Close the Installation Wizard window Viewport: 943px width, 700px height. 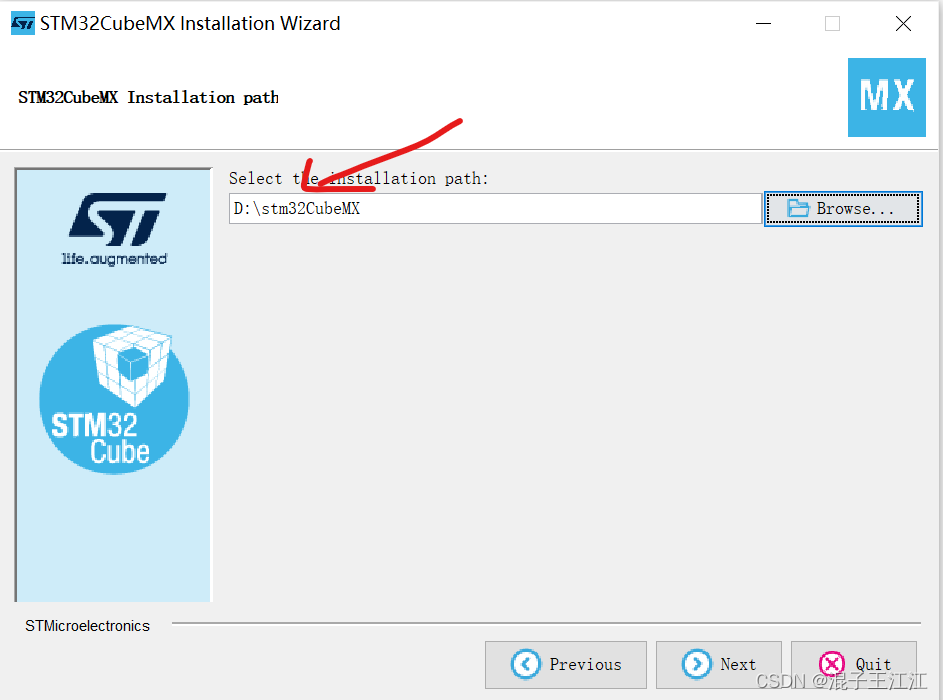903,23
